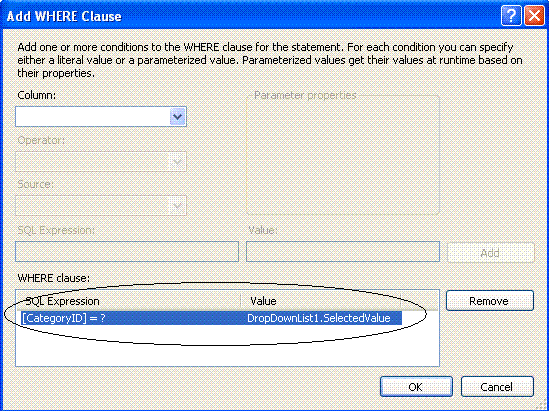Open the disabled Operator dropdown
Image resolution: width=549 pixels, height=411 pixels.
101,161
